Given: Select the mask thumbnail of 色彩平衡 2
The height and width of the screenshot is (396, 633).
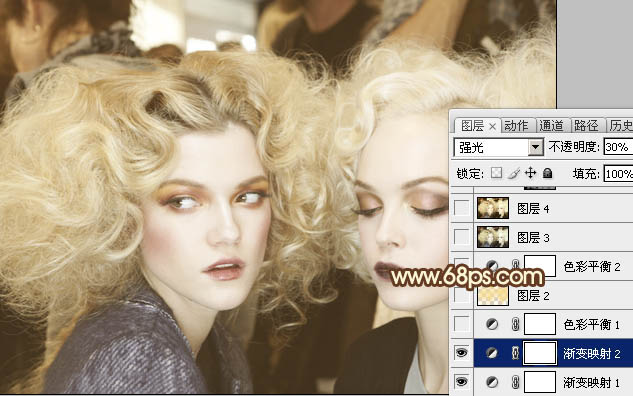Looking at the screenshot, I should [x=540, y=266].
